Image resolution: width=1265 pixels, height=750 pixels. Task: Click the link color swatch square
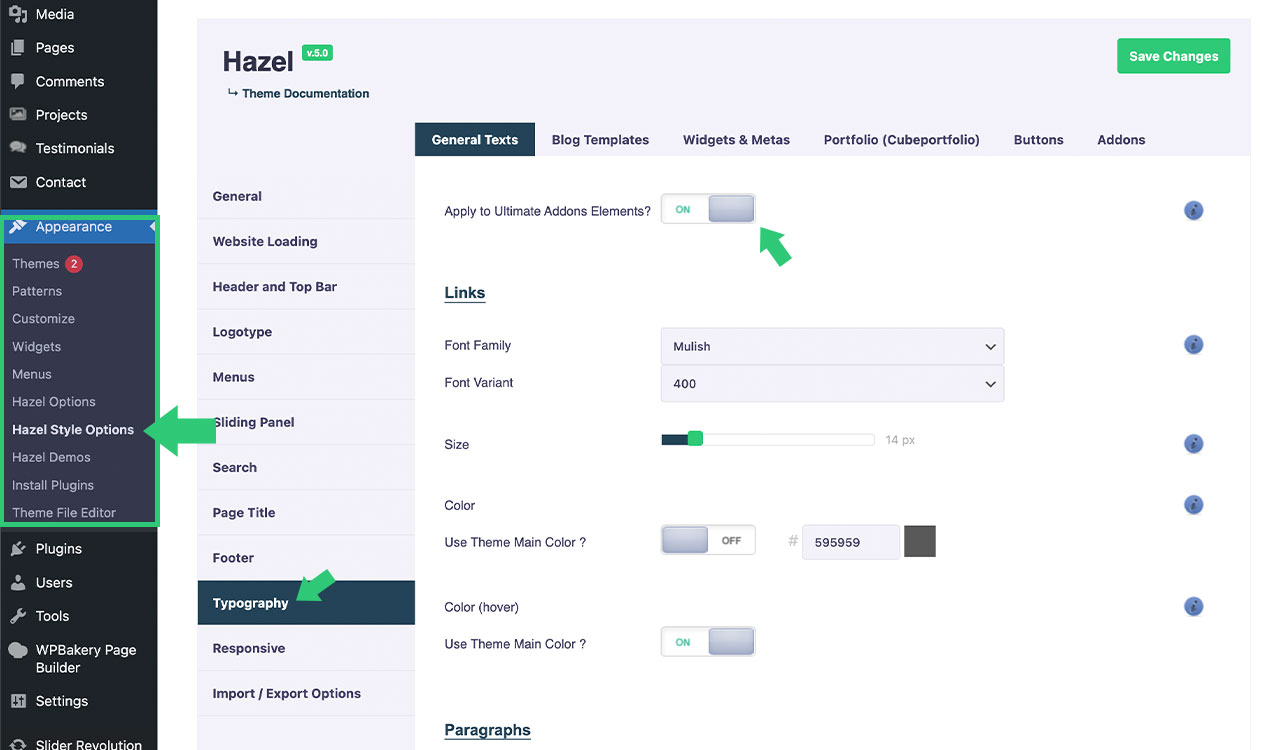tap(920, 541)
